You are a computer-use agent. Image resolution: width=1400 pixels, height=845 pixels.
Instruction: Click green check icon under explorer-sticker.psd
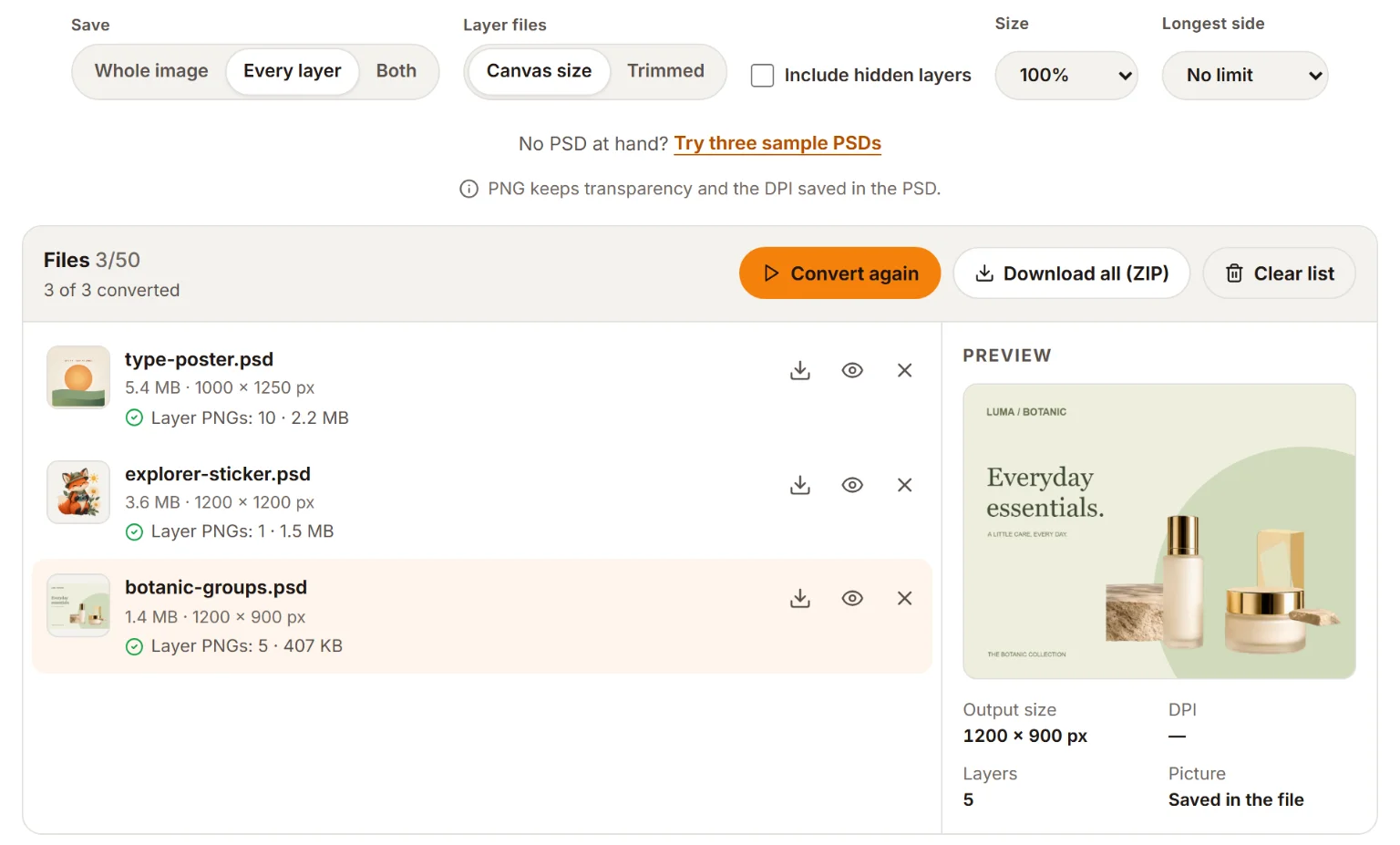[x=134, y=531]
